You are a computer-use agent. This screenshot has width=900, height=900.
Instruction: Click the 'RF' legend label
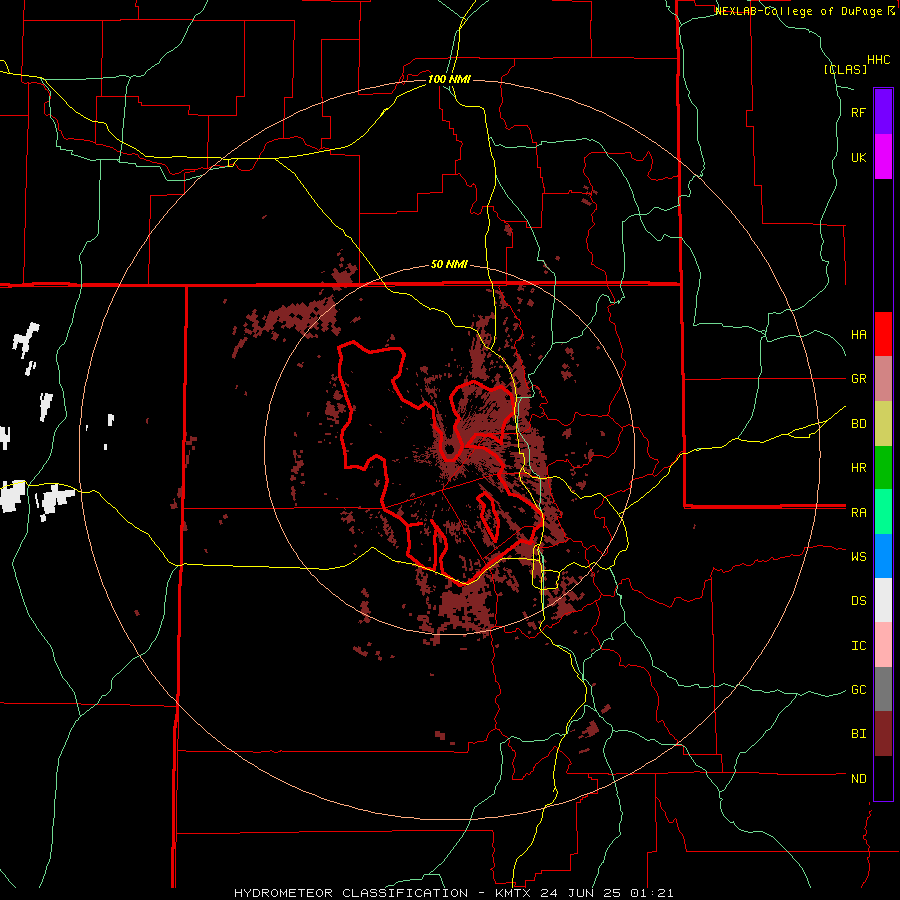pyautogui.click(x=858, y=112)
